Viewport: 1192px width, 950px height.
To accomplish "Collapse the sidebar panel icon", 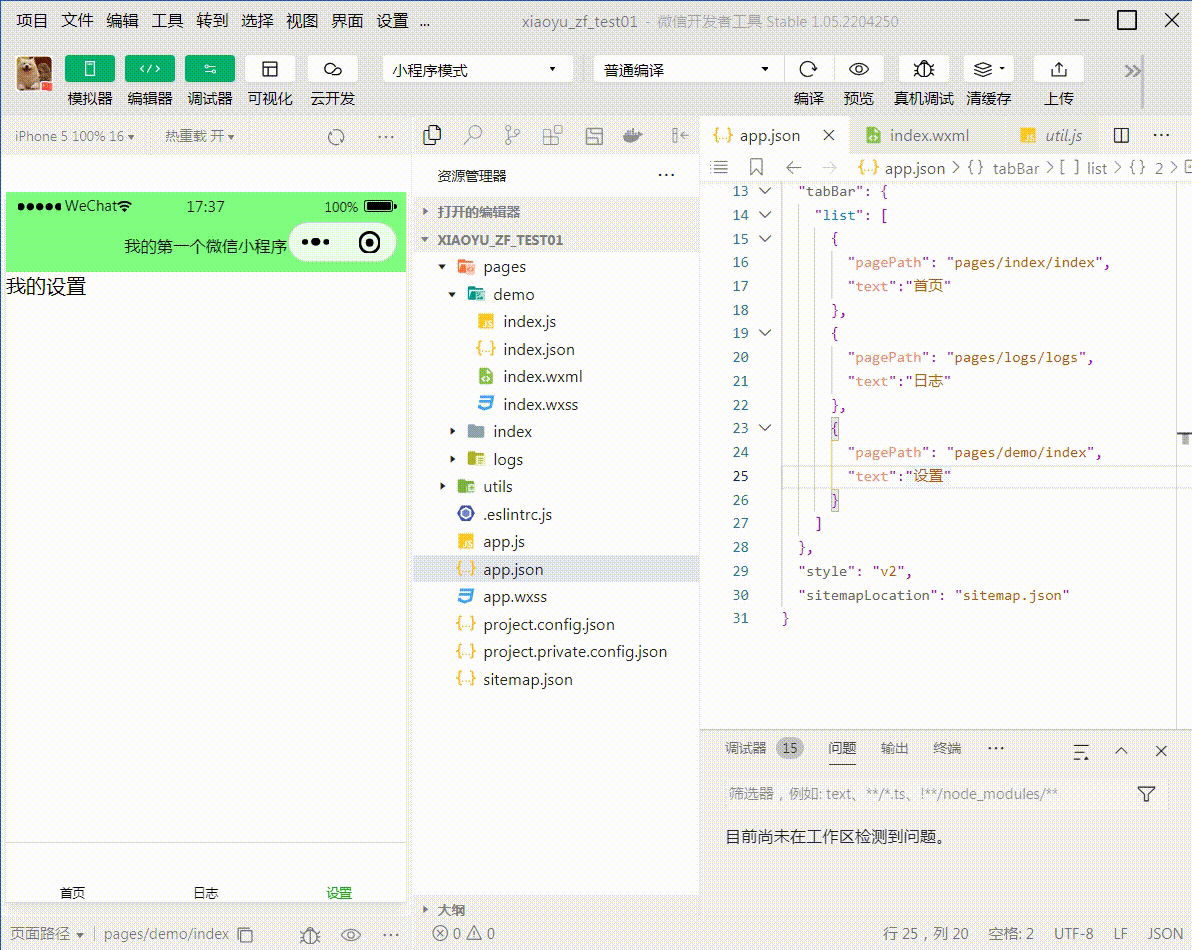I will (x=680, y=135).
